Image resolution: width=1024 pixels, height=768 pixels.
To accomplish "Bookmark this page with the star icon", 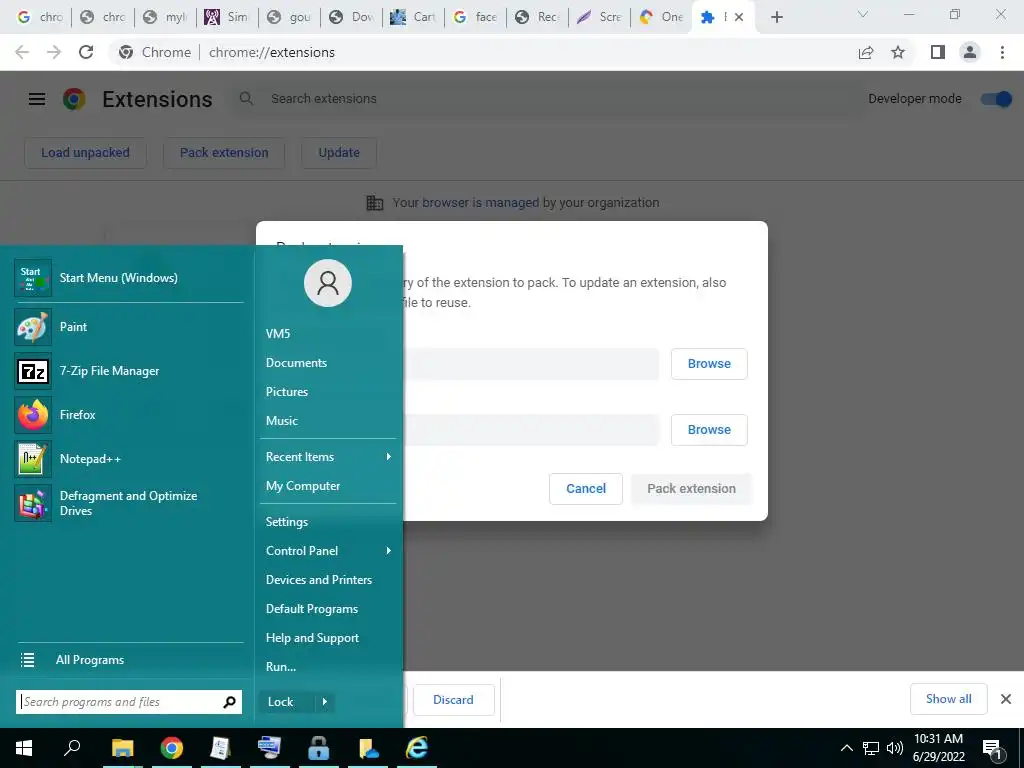I will (x=898, y=52).
